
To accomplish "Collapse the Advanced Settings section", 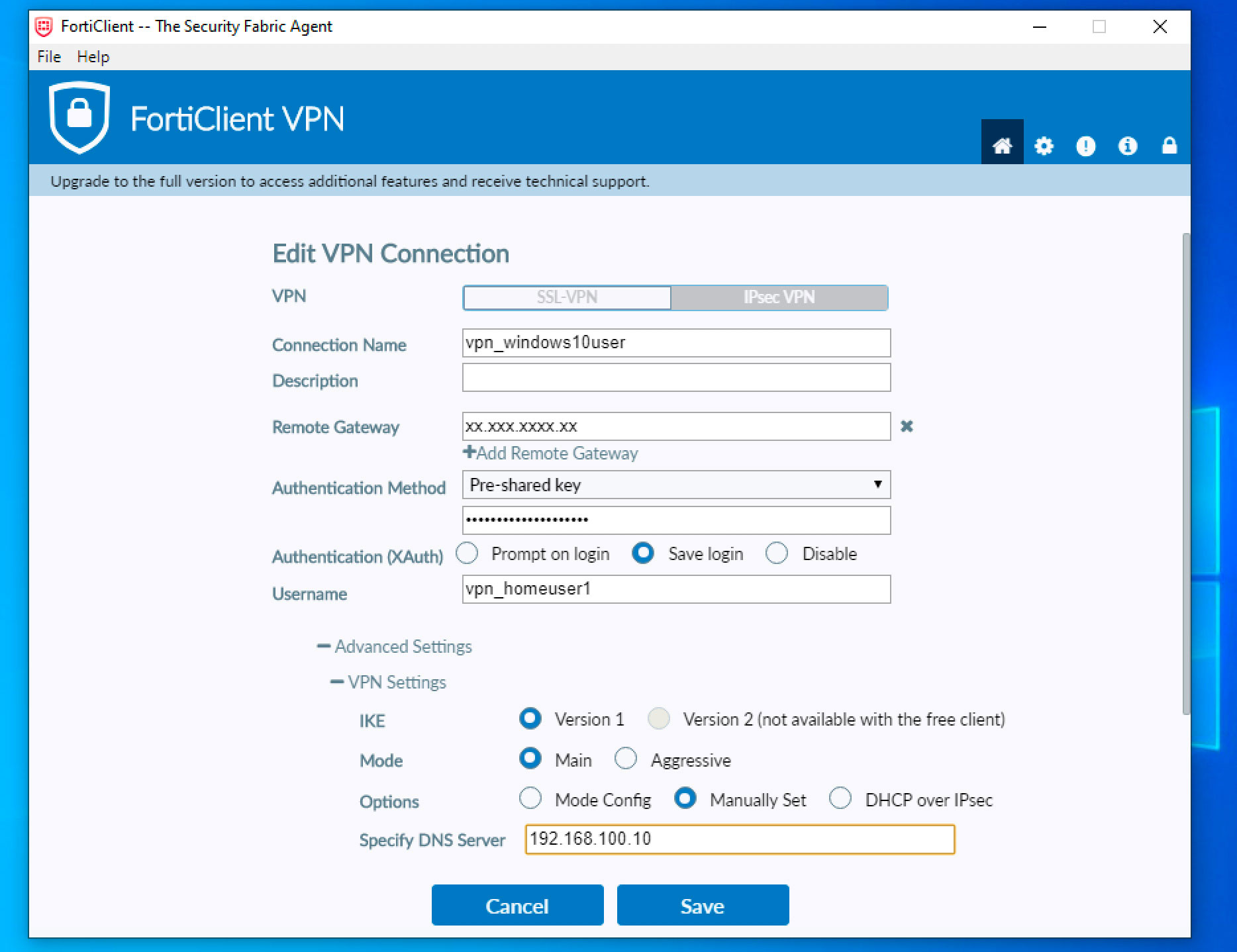I will (x=395, y=646).
